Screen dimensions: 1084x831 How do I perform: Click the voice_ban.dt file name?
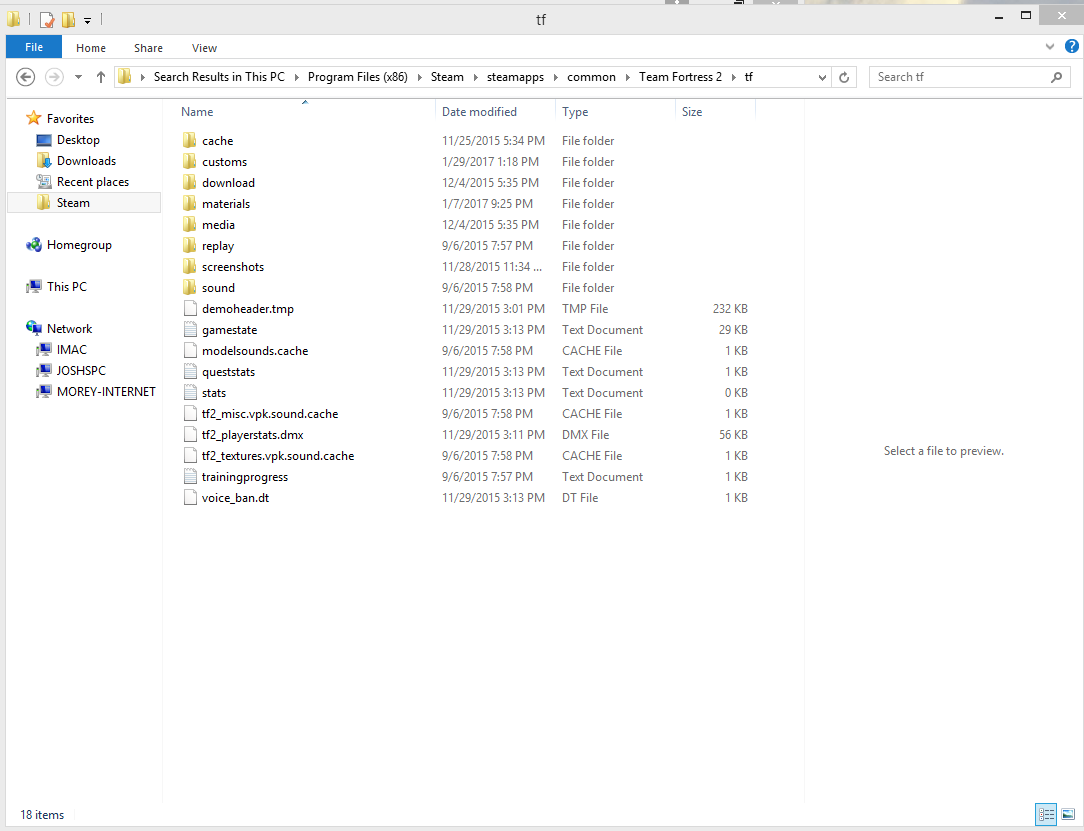pyautogui.click(x=235, y=498)
